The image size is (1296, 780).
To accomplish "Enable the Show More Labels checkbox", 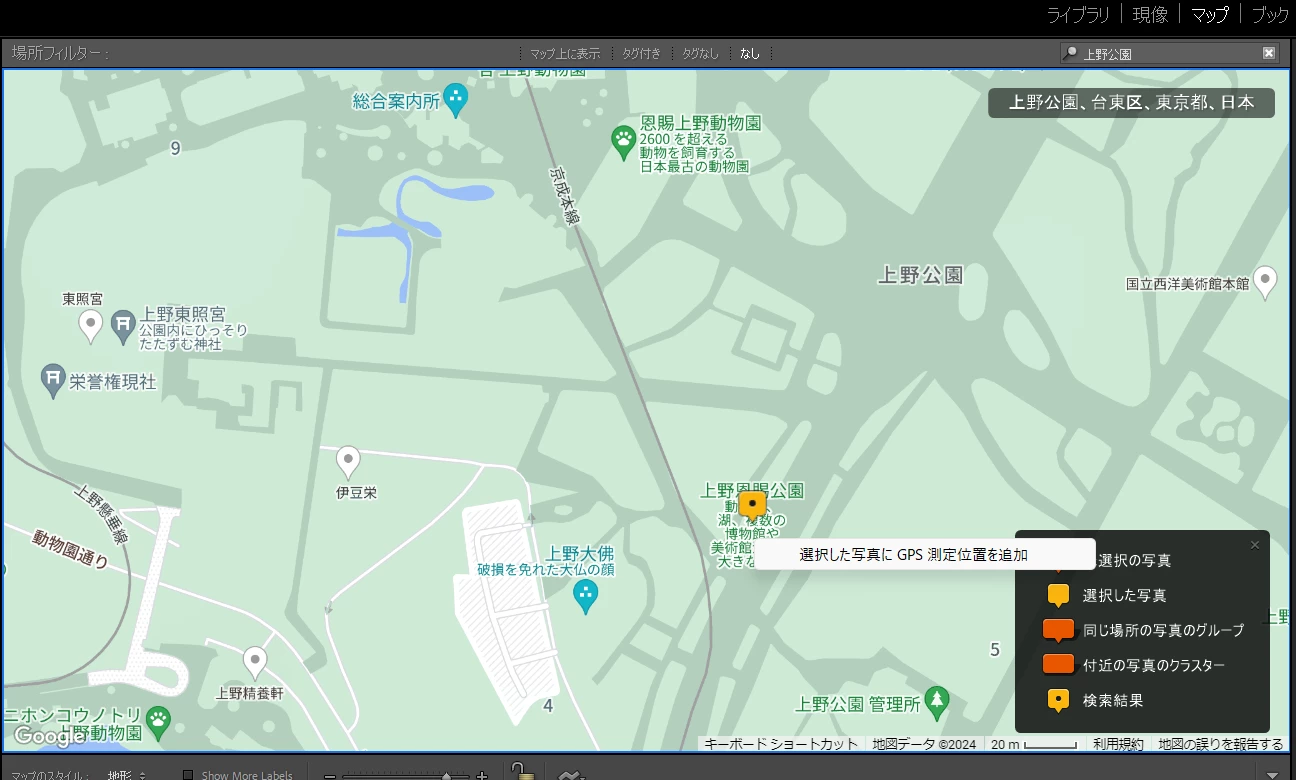I will coord(187,775).
